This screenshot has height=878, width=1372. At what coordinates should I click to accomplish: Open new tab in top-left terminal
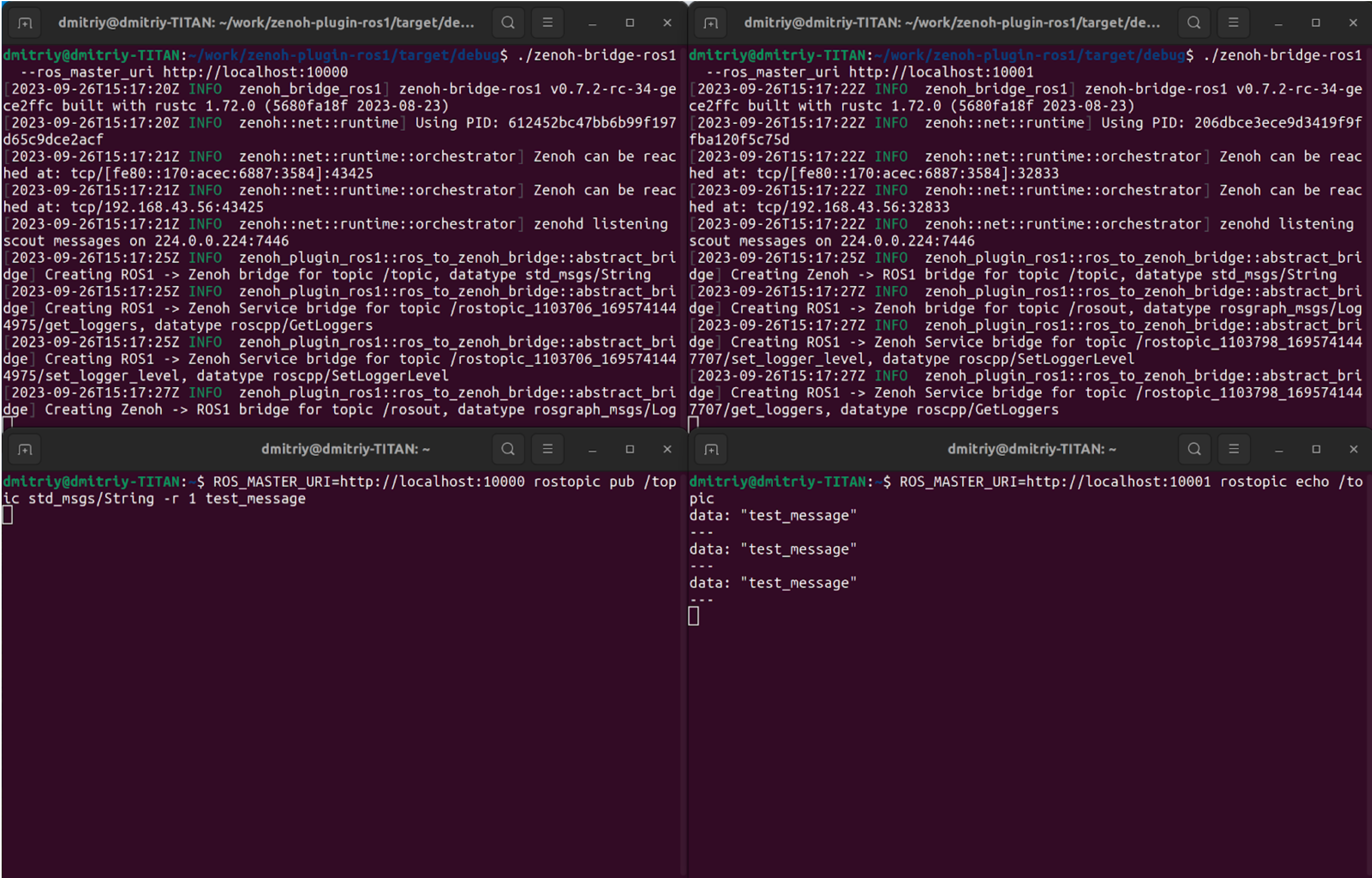tap(25, 23)
